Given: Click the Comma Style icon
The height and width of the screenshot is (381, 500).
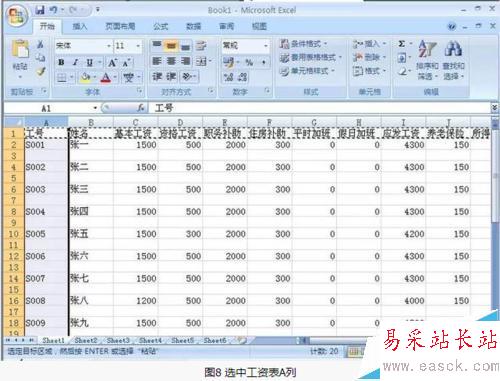Looking at the screenshot, I should pos(264,62).
